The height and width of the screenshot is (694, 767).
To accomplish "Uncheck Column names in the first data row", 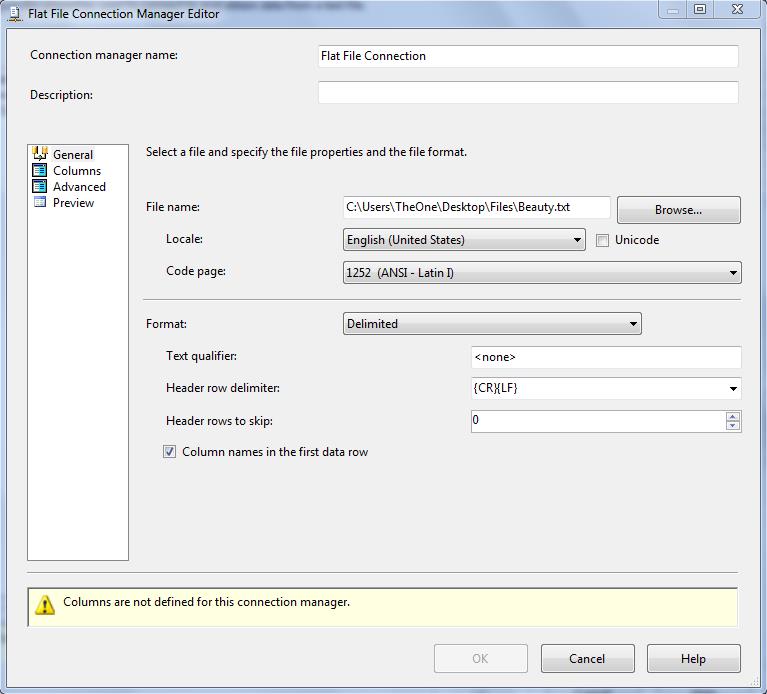I will [x=170, y=452].
